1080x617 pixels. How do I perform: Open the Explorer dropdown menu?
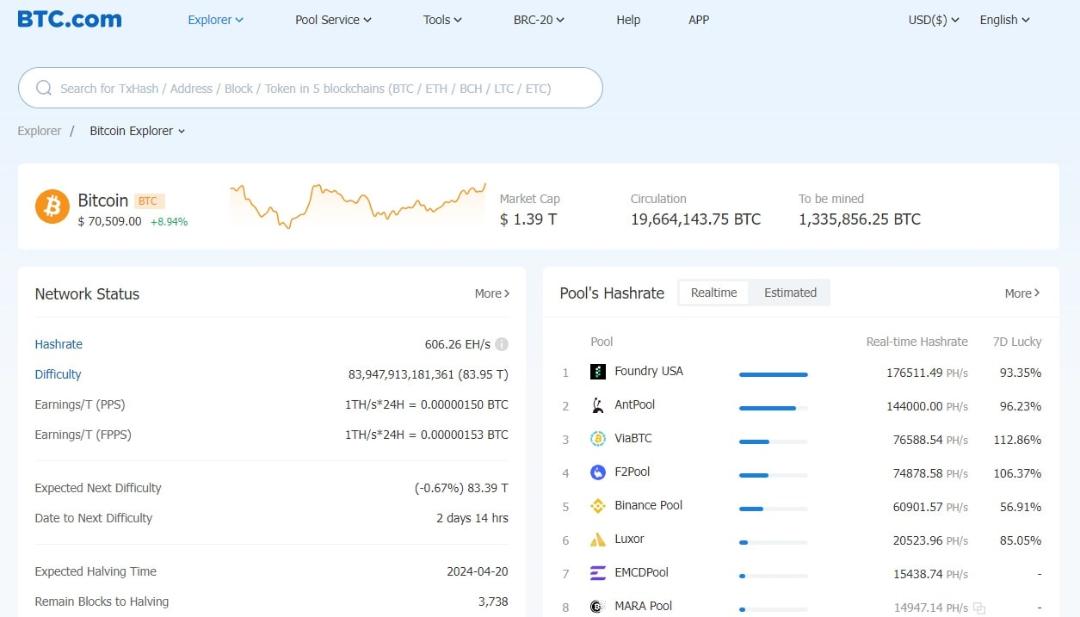(215, 20)
